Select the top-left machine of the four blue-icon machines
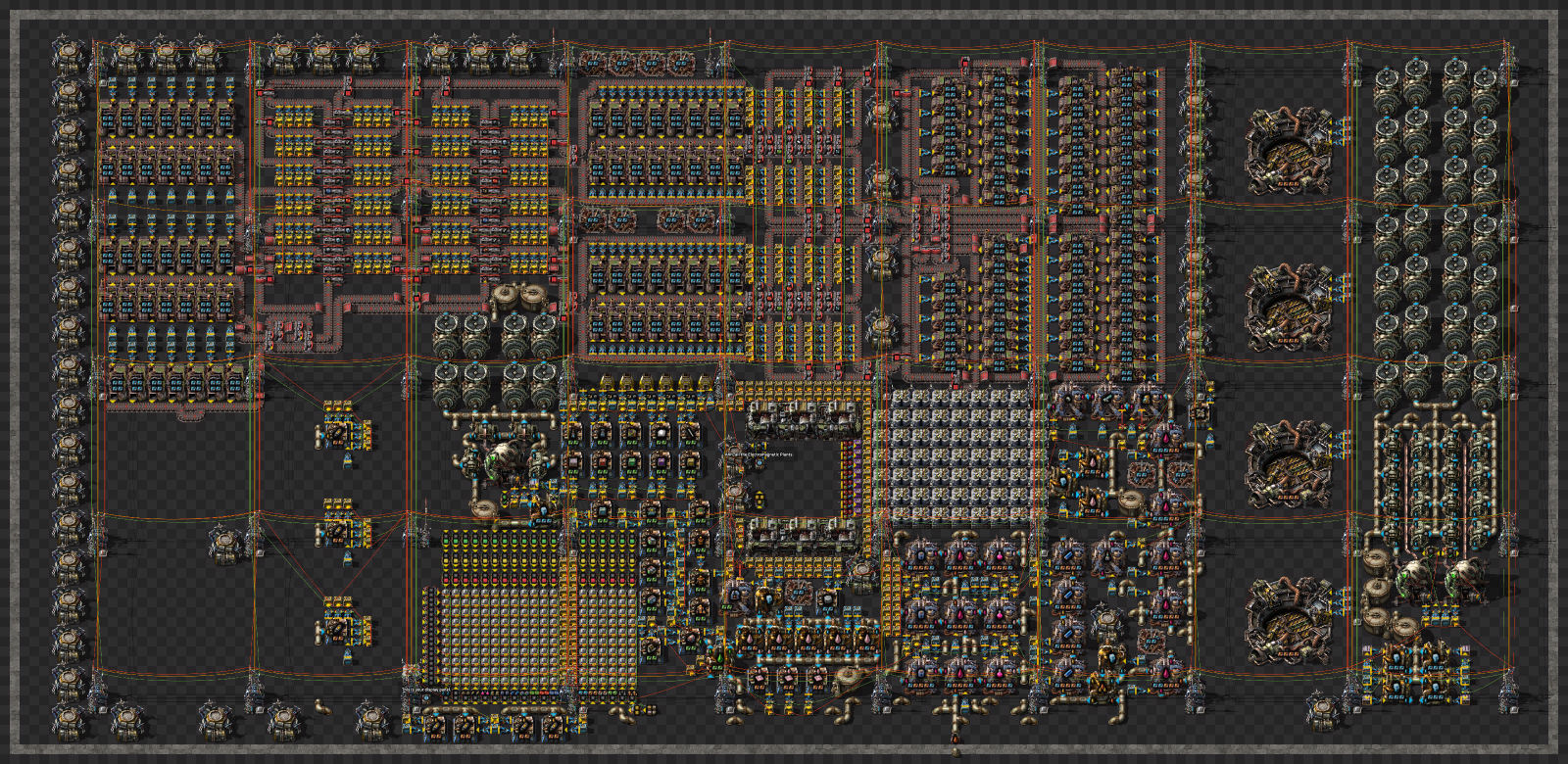The width and height of the screenshot is (1568, 764). click(1068, 554)
